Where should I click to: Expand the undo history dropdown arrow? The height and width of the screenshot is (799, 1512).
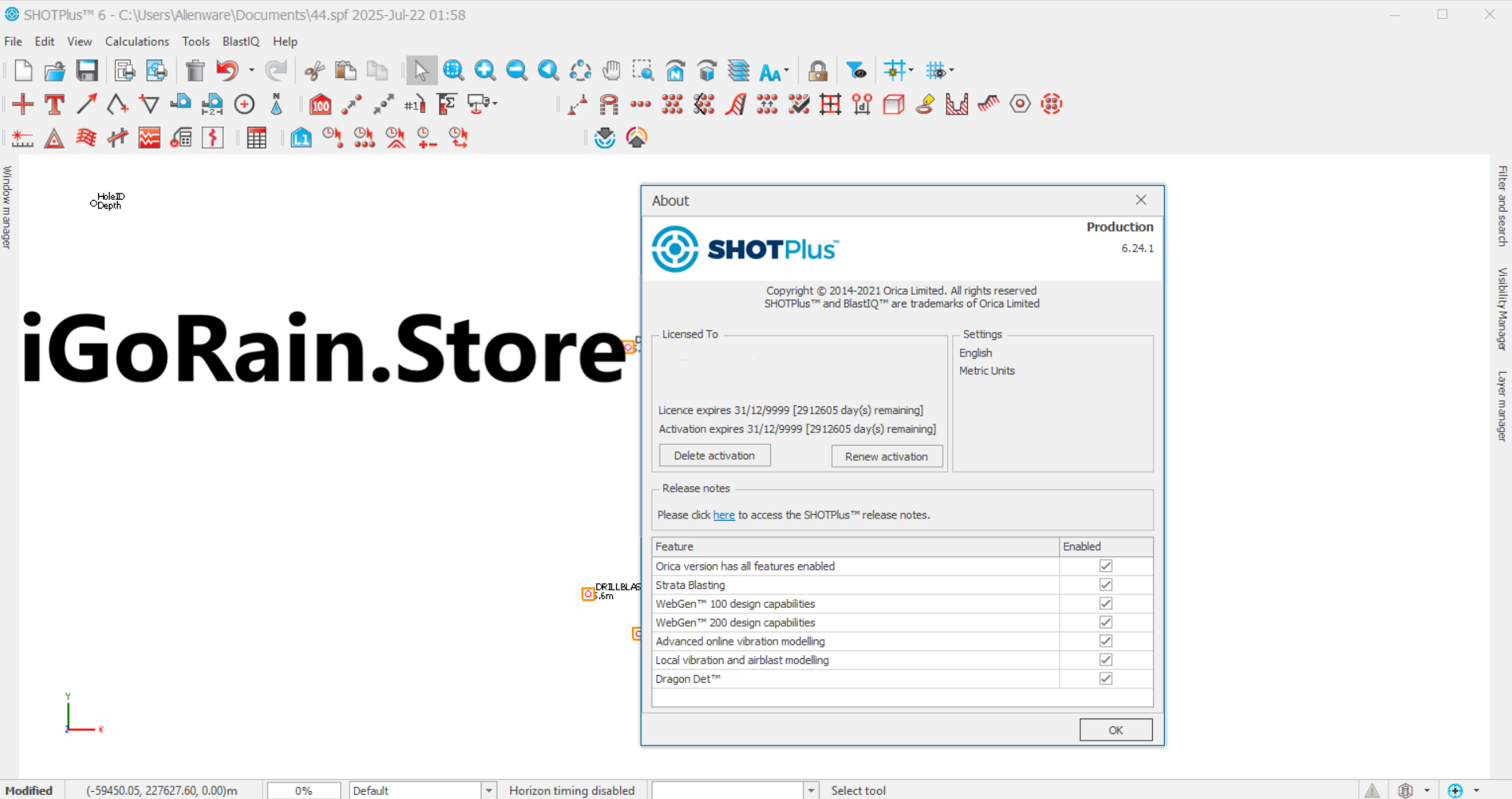pos(253,70)
